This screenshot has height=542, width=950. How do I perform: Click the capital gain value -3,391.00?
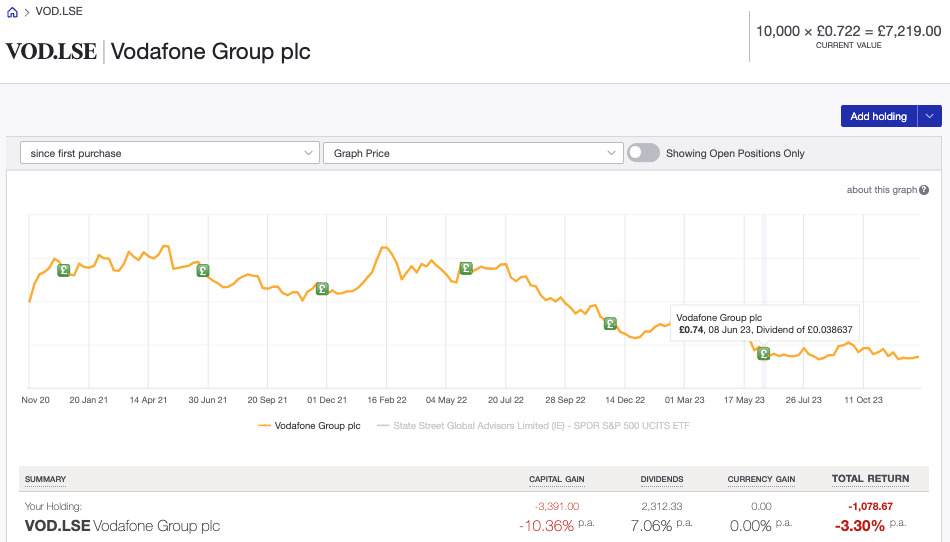point(557,506)
